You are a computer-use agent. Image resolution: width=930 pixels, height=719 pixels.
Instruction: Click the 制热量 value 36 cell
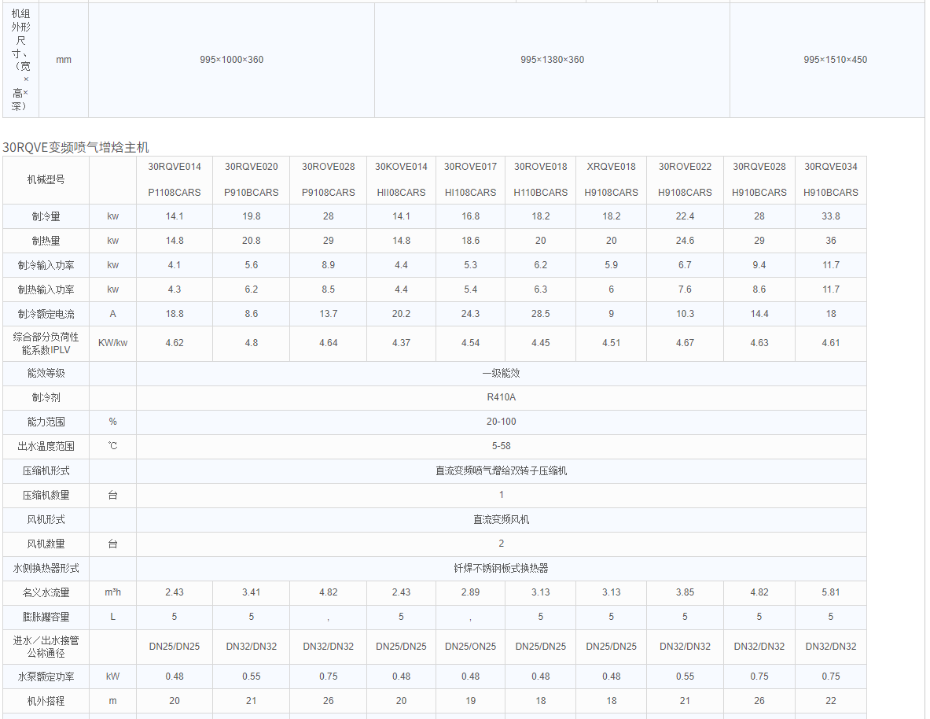click(x=829, y=240)
